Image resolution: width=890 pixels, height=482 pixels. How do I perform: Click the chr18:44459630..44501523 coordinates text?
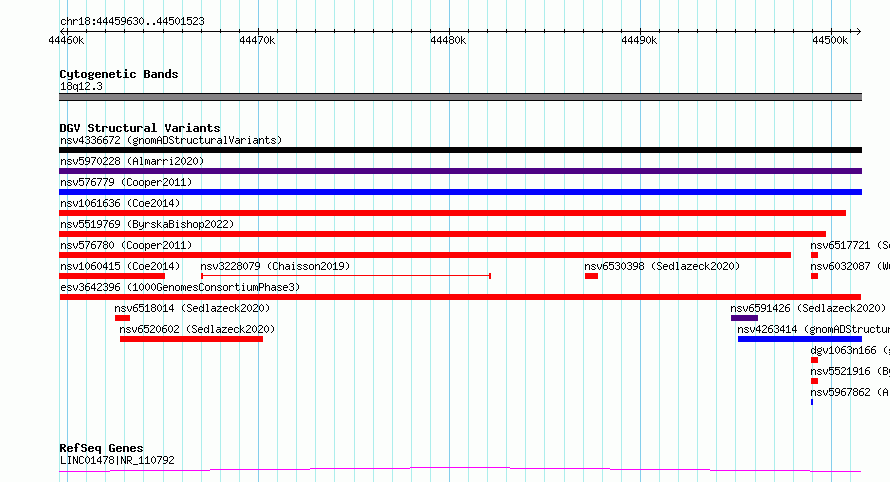(x=132, y=21)
